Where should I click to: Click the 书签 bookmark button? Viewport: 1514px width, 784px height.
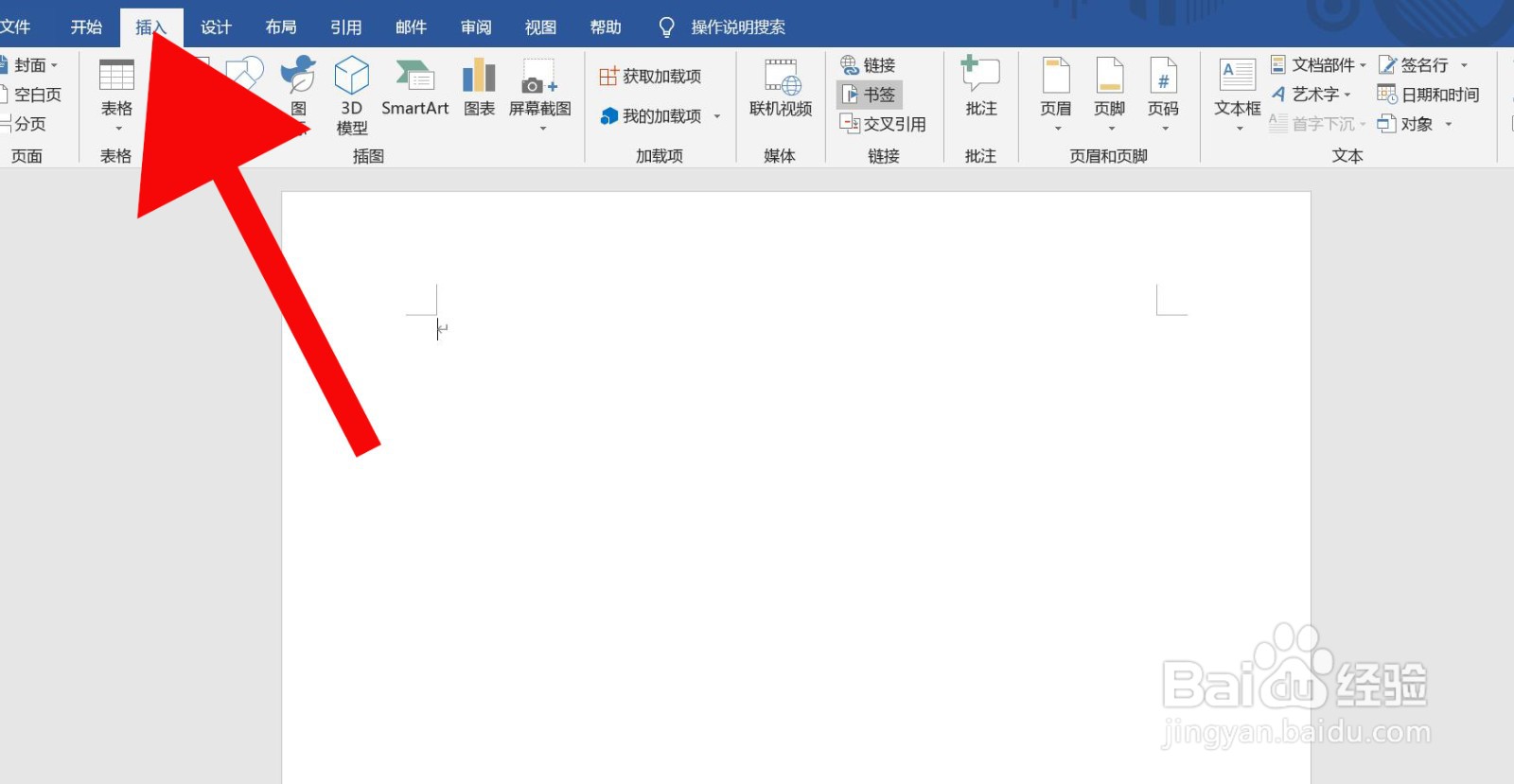tap(869, 95)
